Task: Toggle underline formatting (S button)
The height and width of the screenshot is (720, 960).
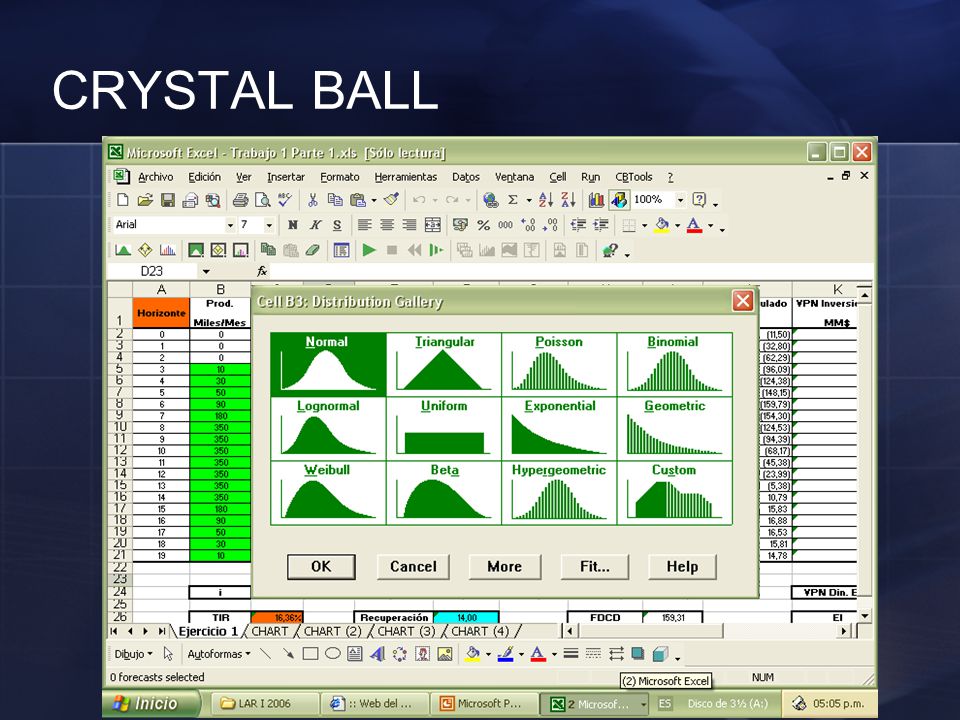Action: point(337,225)
